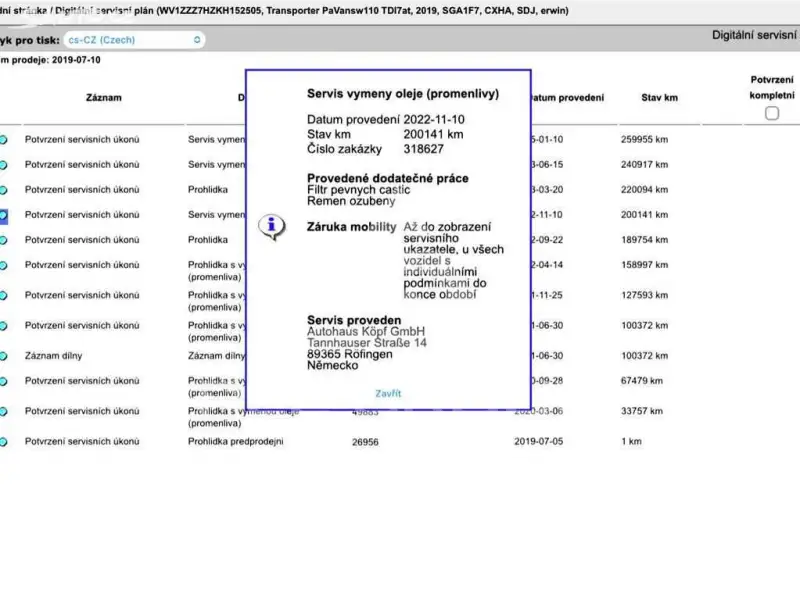Click the round icon in the 1 km row
Image resolution: width=800 pixels, height=600 pixels.
pos(3,442)
